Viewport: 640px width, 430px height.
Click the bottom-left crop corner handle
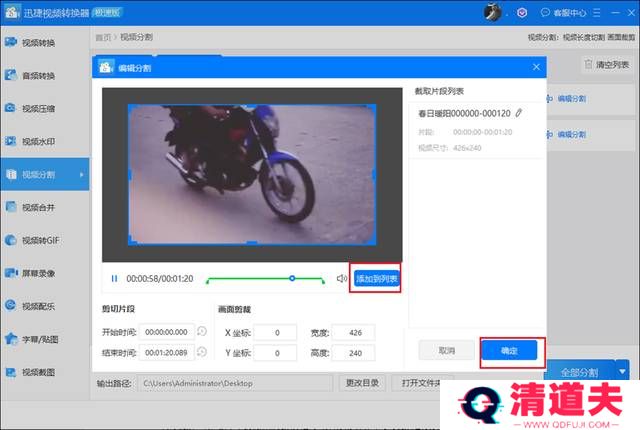(131, 241)
